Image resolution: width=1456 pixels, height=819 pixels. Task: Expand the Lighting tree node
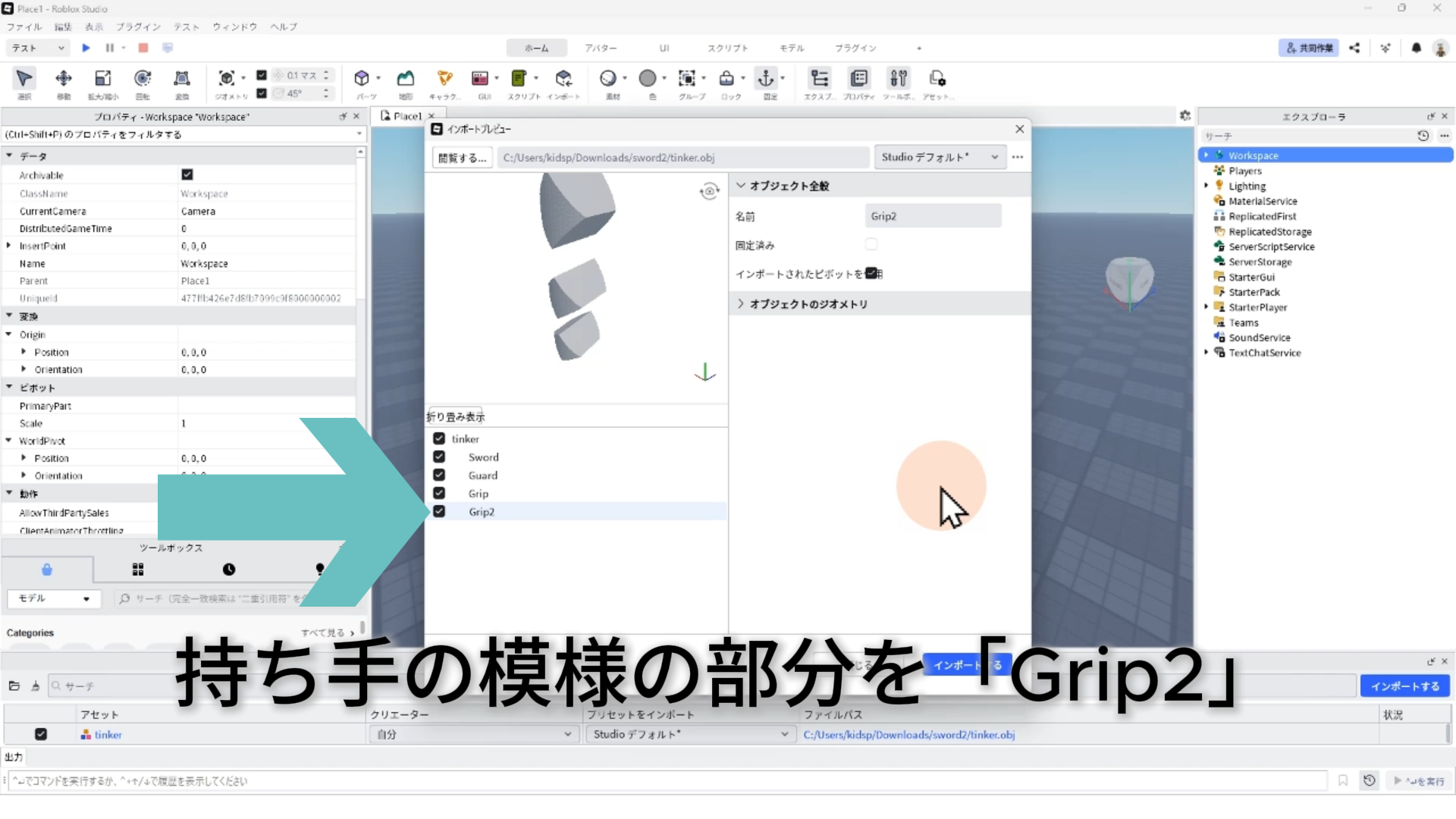[1207, 186]
